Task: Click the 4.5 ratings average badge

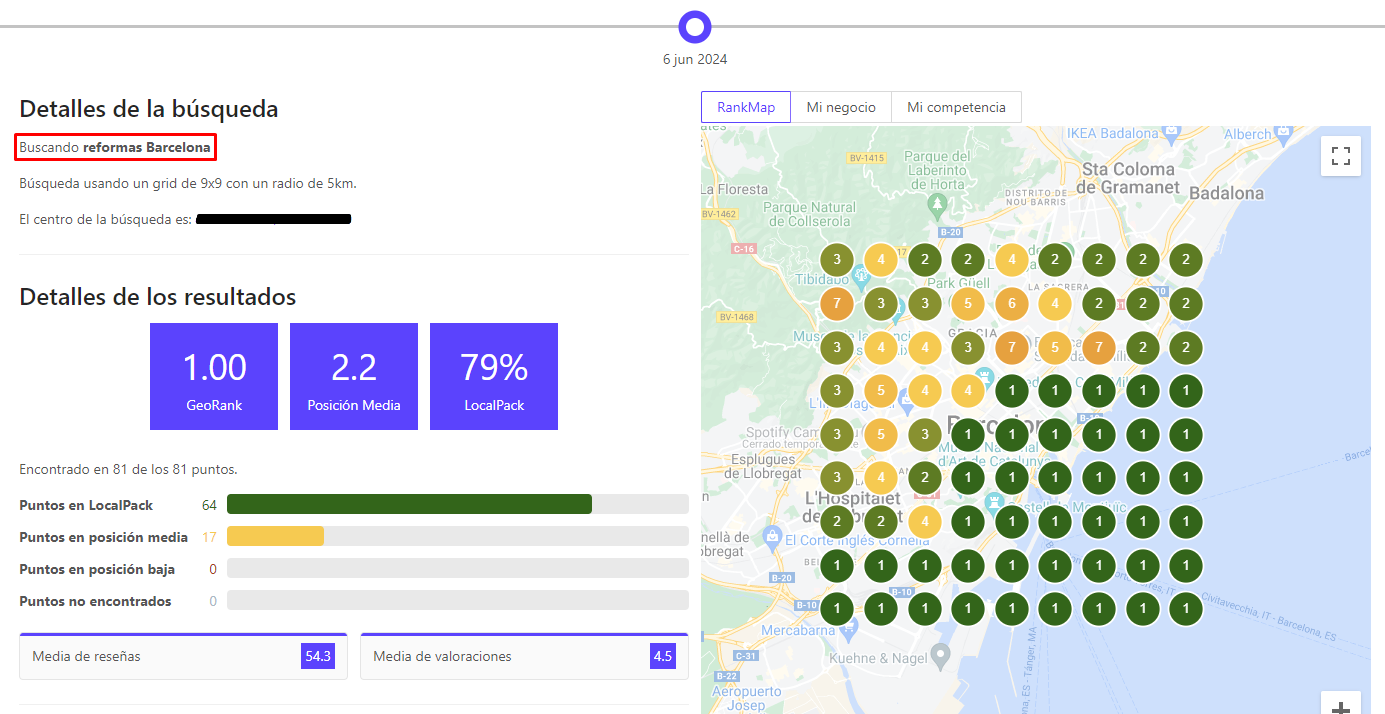Action: [662, 656]
